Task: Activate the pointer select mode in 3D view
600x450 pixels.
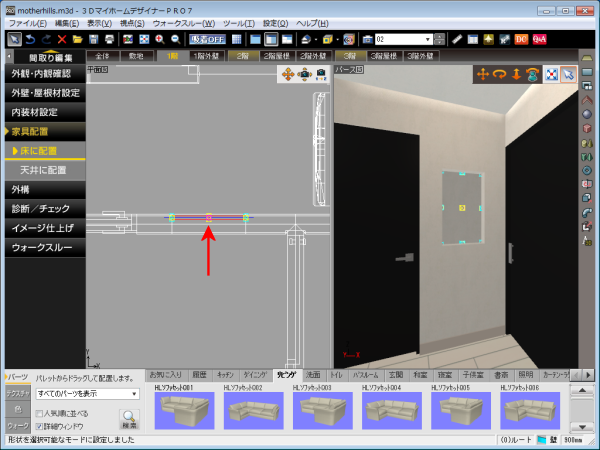Action: tap(568, 74)
